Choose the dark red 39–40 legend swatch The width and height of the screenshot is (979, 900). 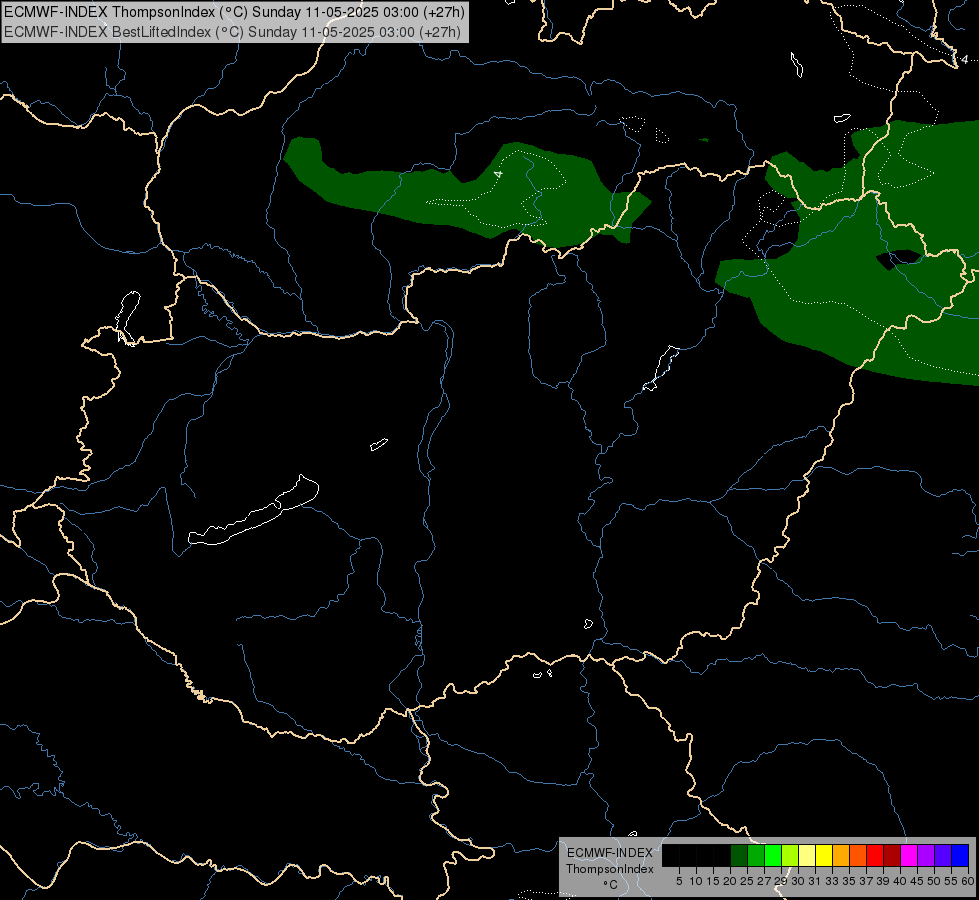(892, 856)
